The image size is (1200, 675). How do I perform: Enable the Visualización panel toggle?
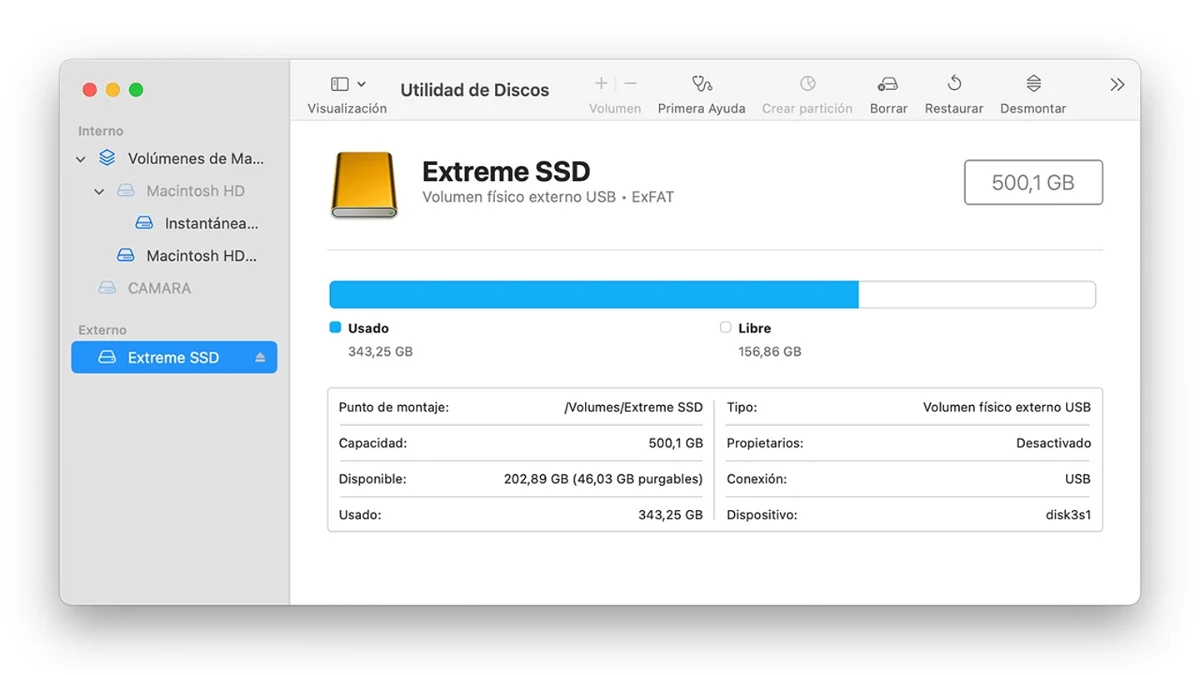(338, 83)
